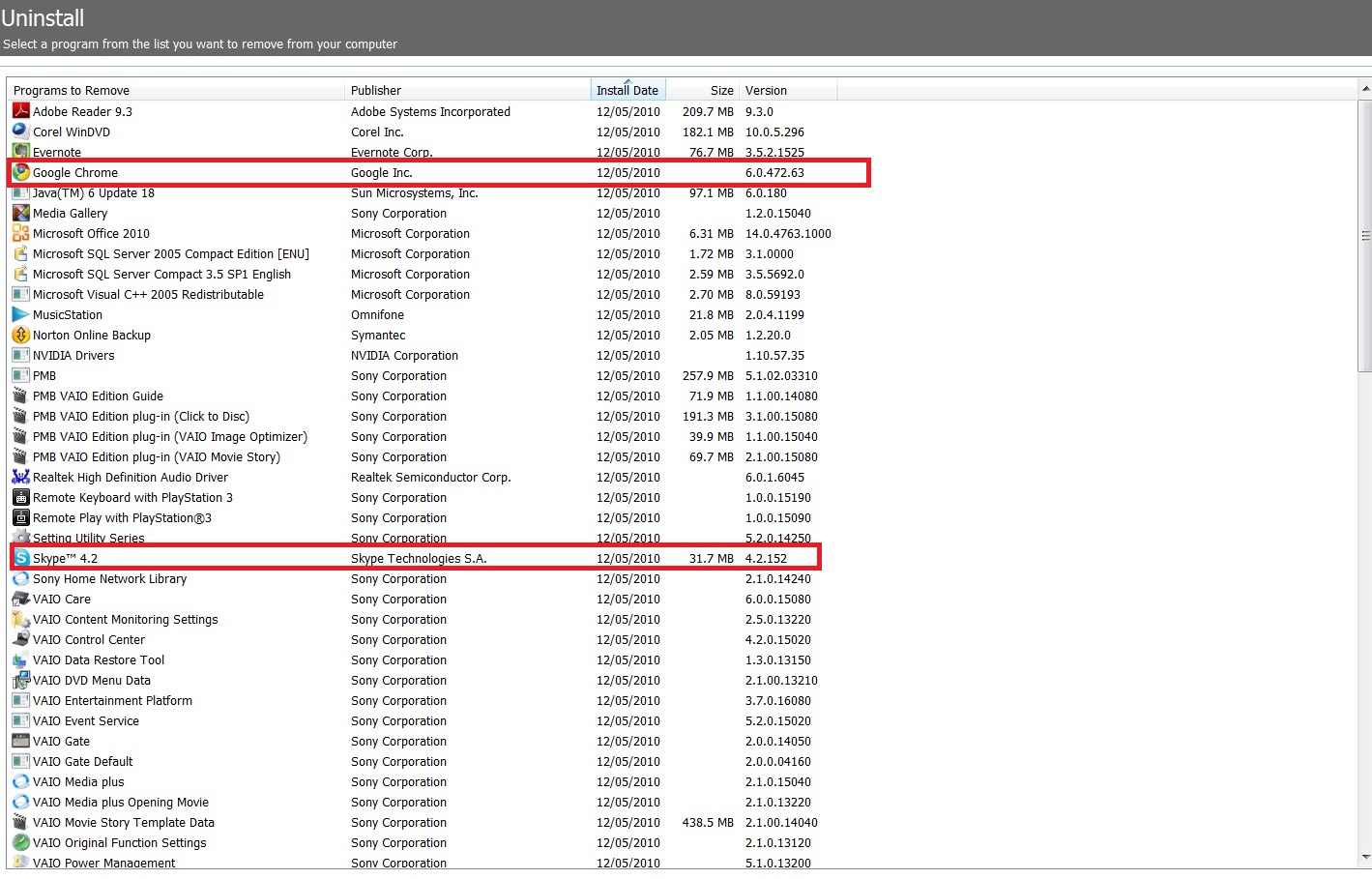Select the Microsoft SQL Server Compact 3.5 SP1 English entry

422,274
